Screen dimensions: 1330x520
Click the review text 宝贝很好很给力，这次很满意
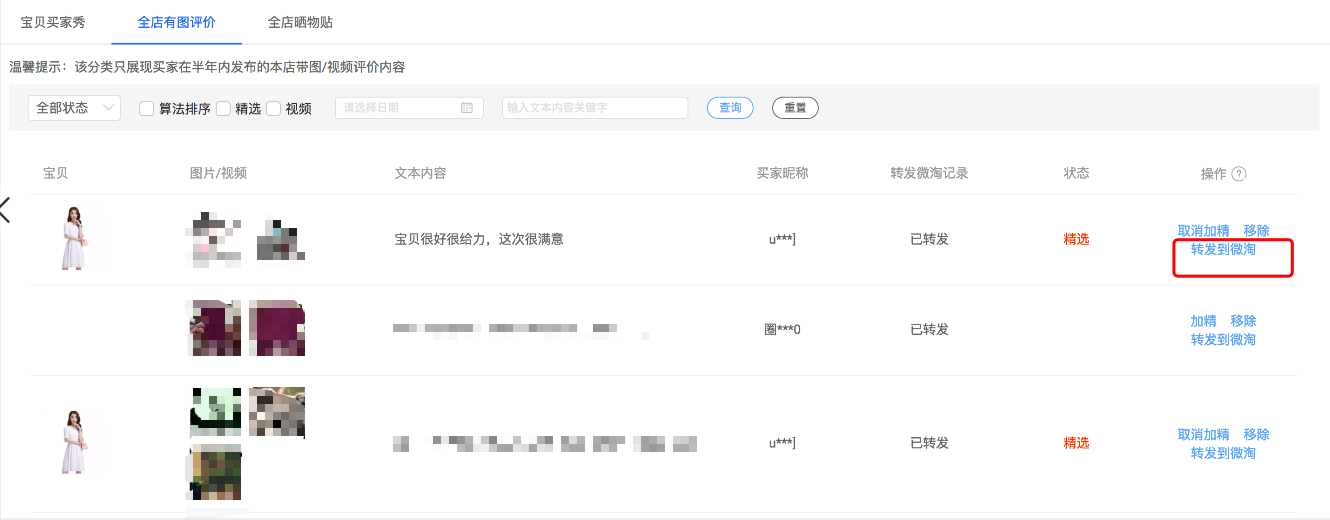coord(479,239)
